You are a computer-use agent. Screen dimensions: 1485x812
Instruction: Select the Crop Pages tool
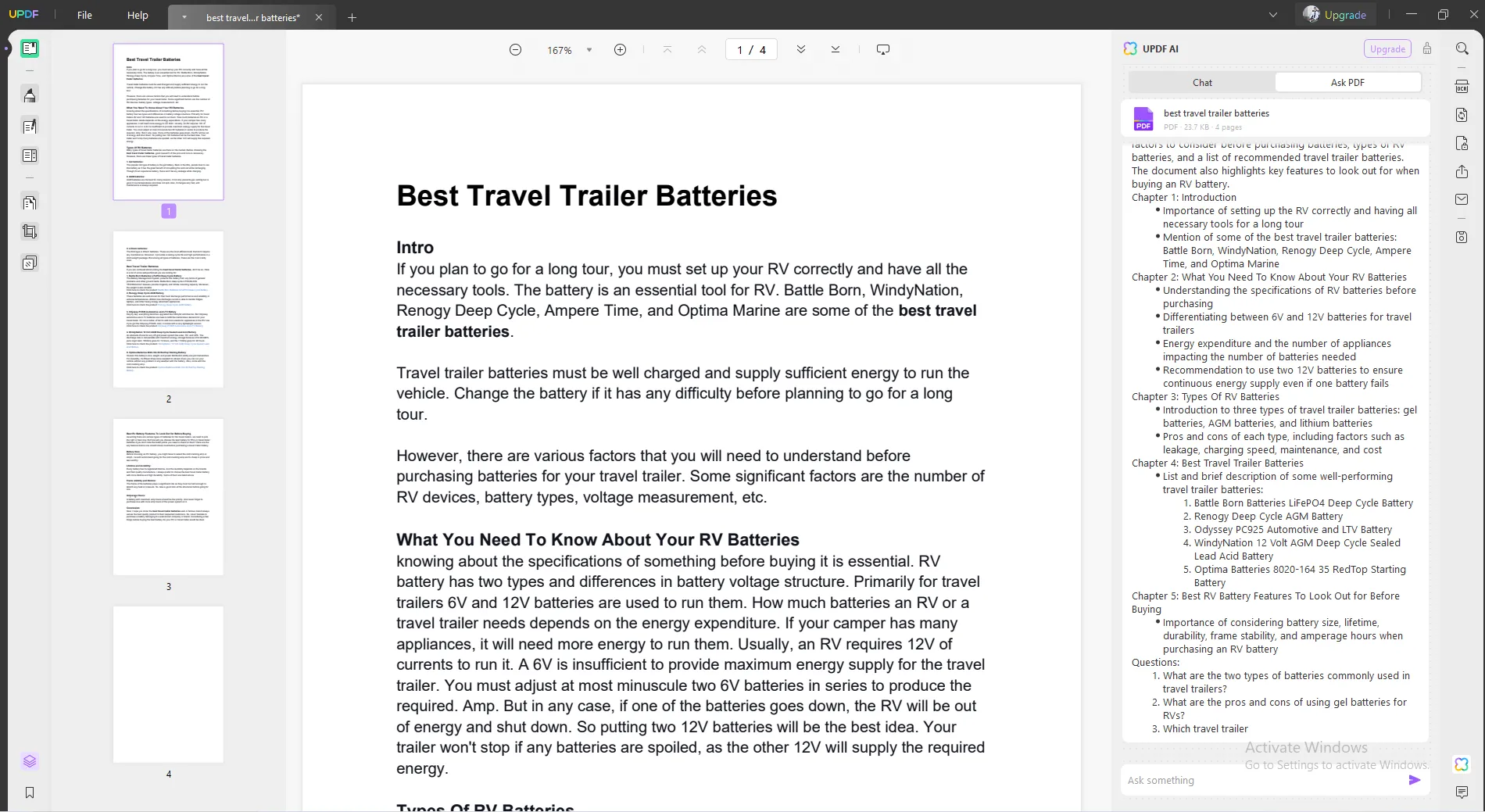pos(30,232)
